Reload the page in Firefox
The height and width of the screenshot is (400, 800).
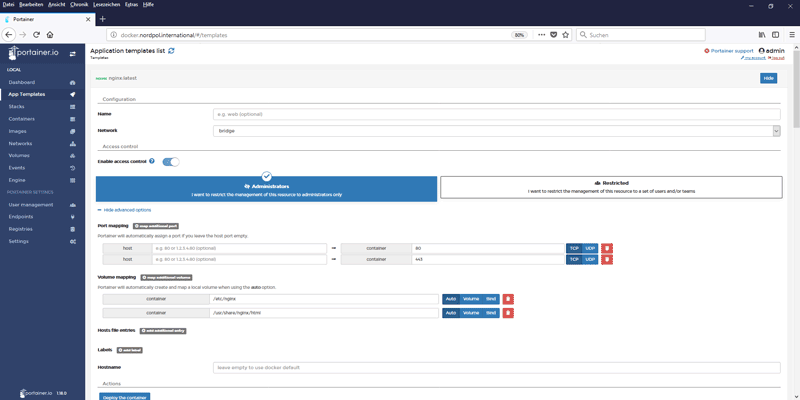pos(36,35)
